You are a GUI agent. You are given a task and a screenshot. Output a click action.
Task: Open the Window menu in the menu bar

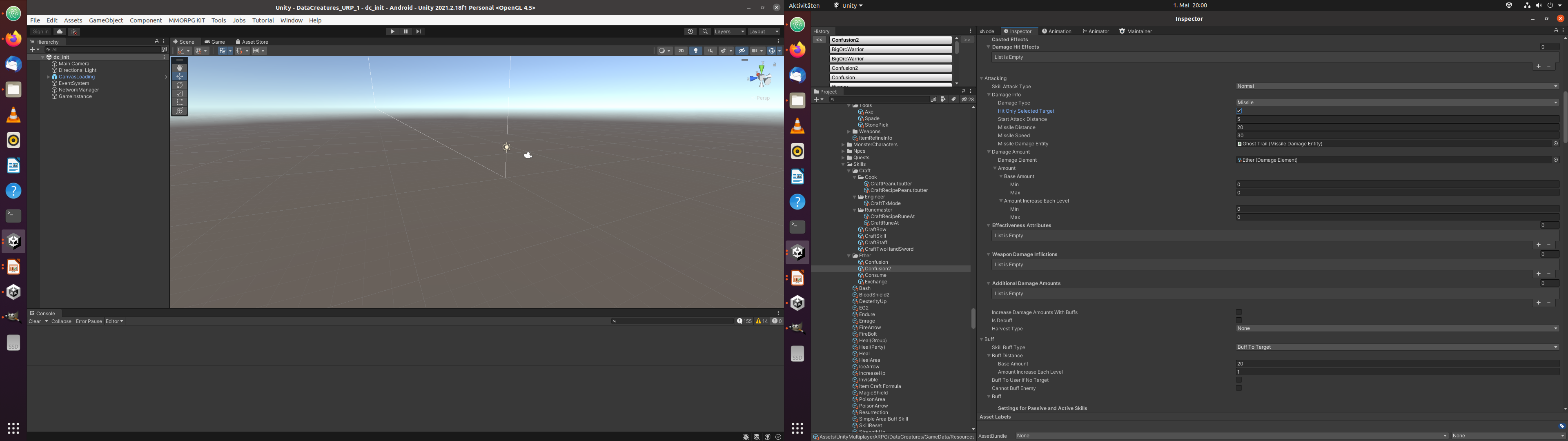point(291,20)
